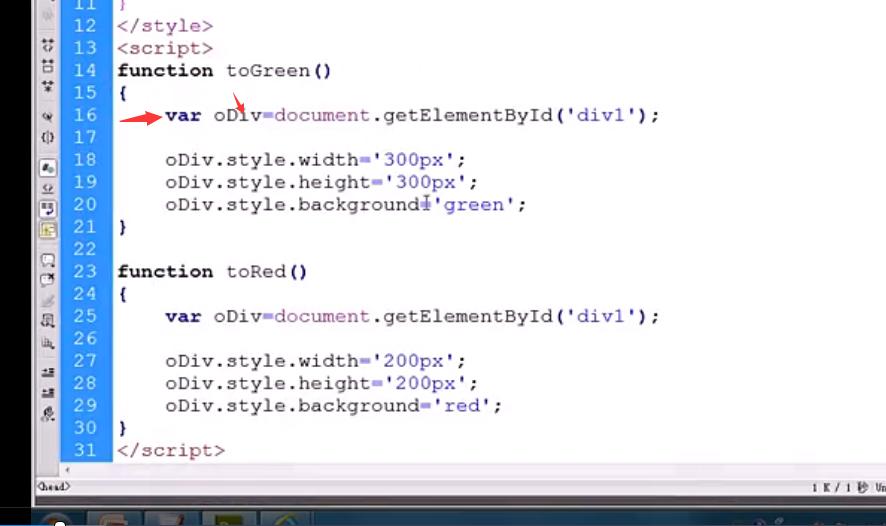Select the <head> tag in tag selector
Viewport: 886px width, 526px height.
[54, 486]
